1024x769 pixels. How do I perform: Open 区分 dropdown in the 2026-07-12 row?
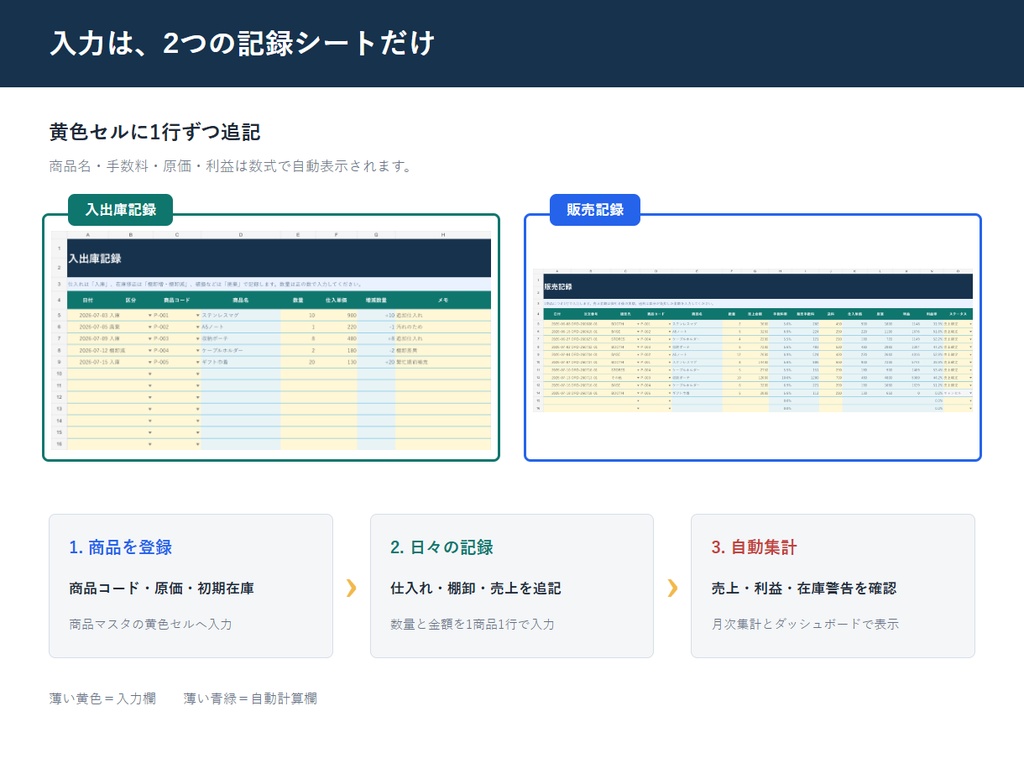pos(150,351)
